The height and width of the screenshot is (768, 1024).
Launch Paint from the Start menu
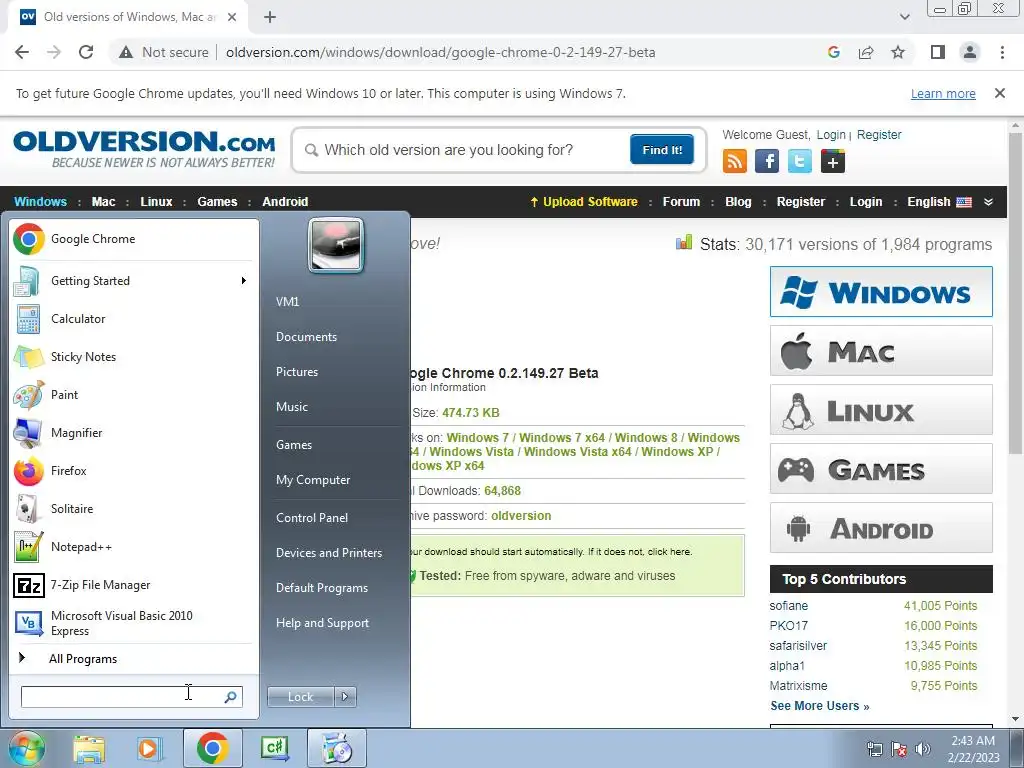click(133, 394)
